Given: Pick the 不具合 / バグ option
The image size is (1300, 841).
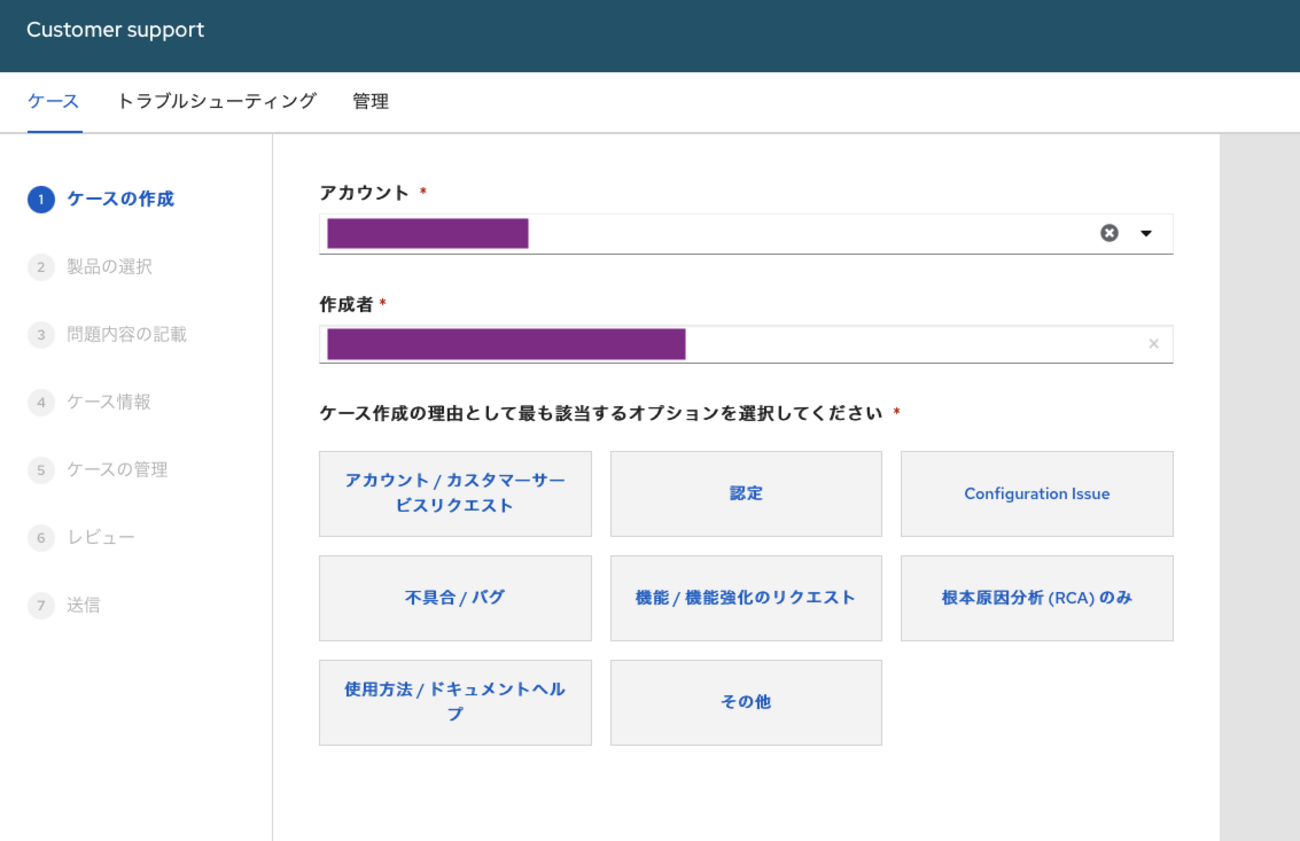Looking at the screenshot, I should pos(455,598).
